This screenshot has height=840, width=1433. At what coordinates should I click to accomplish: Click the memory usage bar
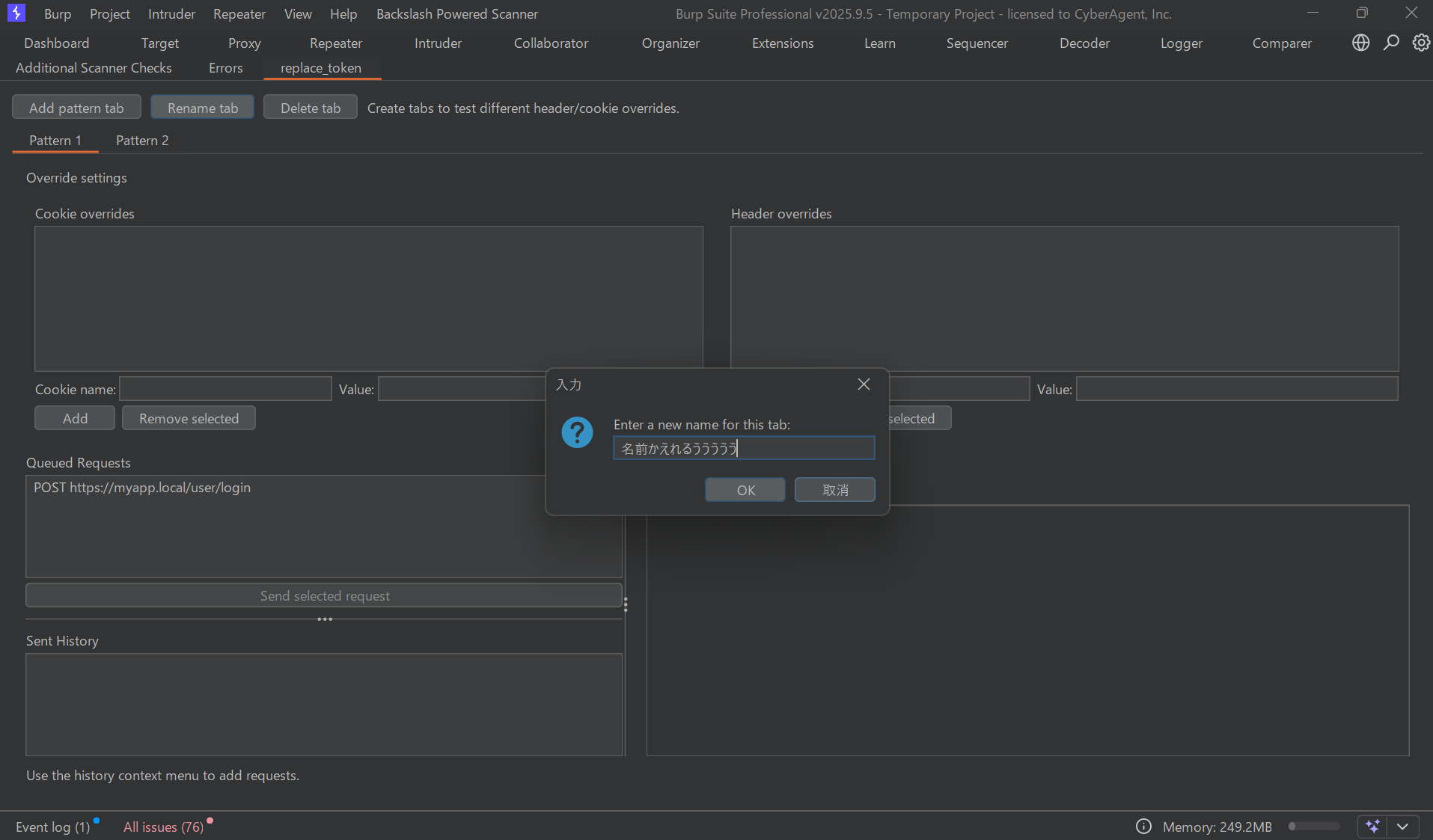1314,827
